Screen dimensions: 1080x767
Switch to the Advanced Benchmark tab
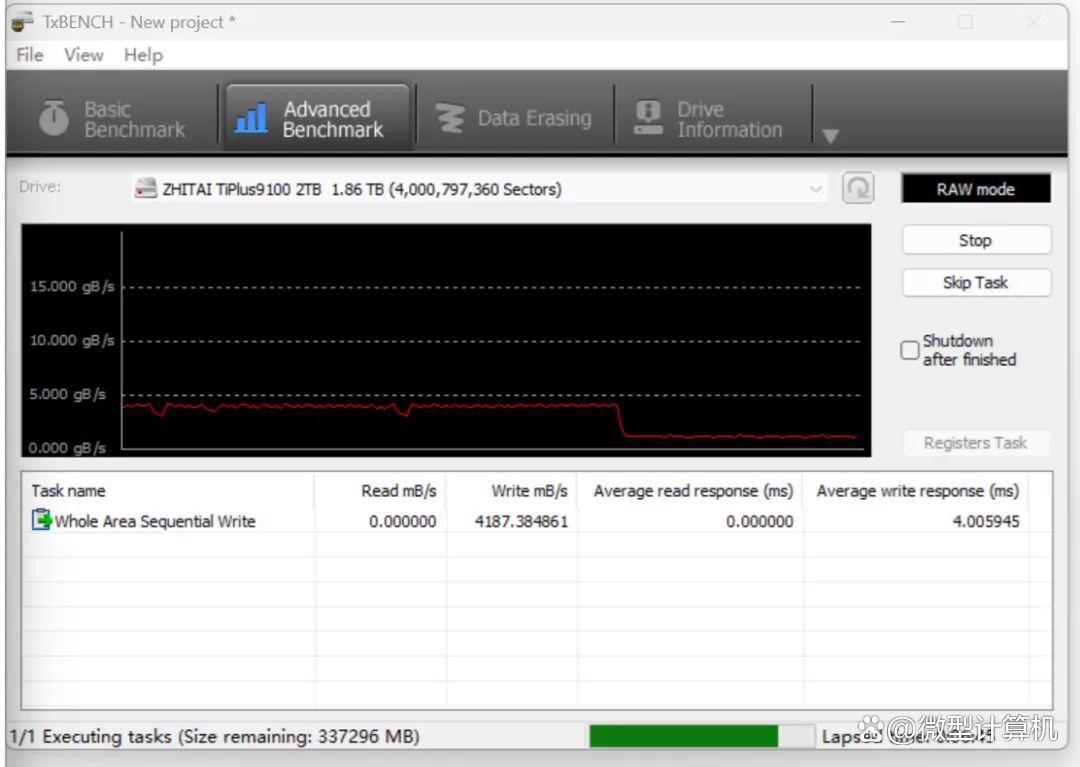click(318, 118)
